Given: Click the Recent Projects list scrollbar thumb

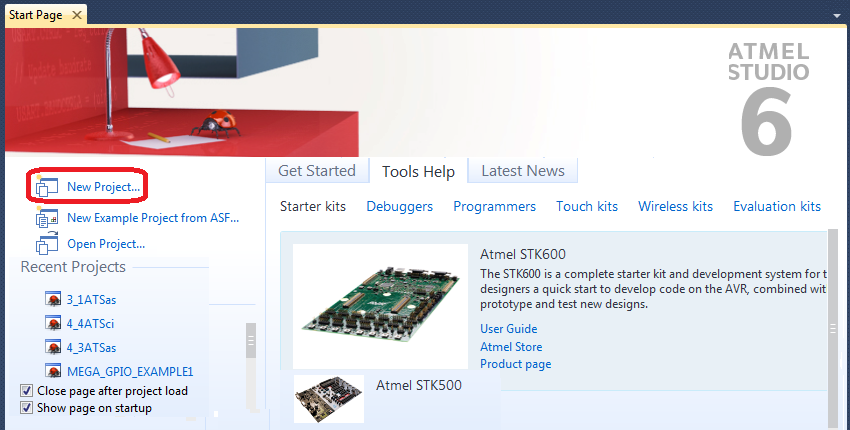Looking at the screenshot, I should 250,341.
